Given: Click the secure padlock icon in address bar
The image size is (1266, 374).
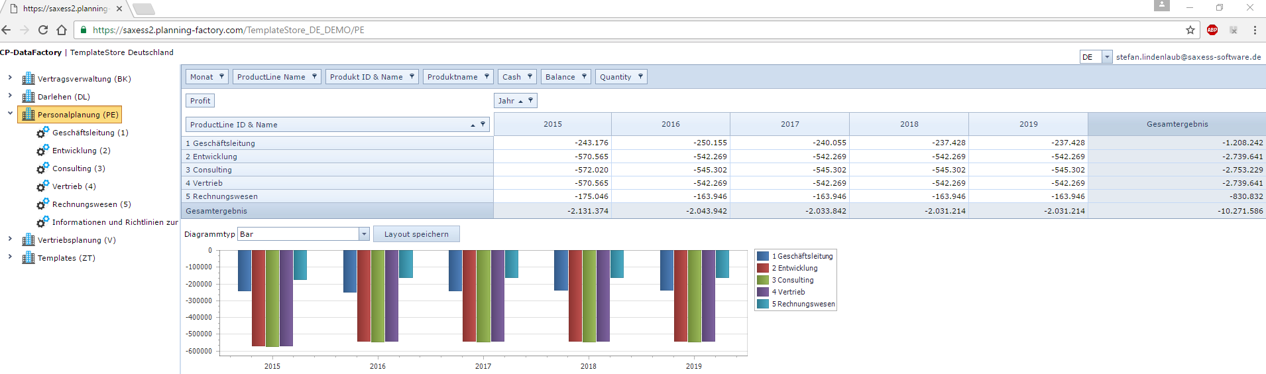Looking at the screenshot, I should pyautogui.click(x=83, y=30).
